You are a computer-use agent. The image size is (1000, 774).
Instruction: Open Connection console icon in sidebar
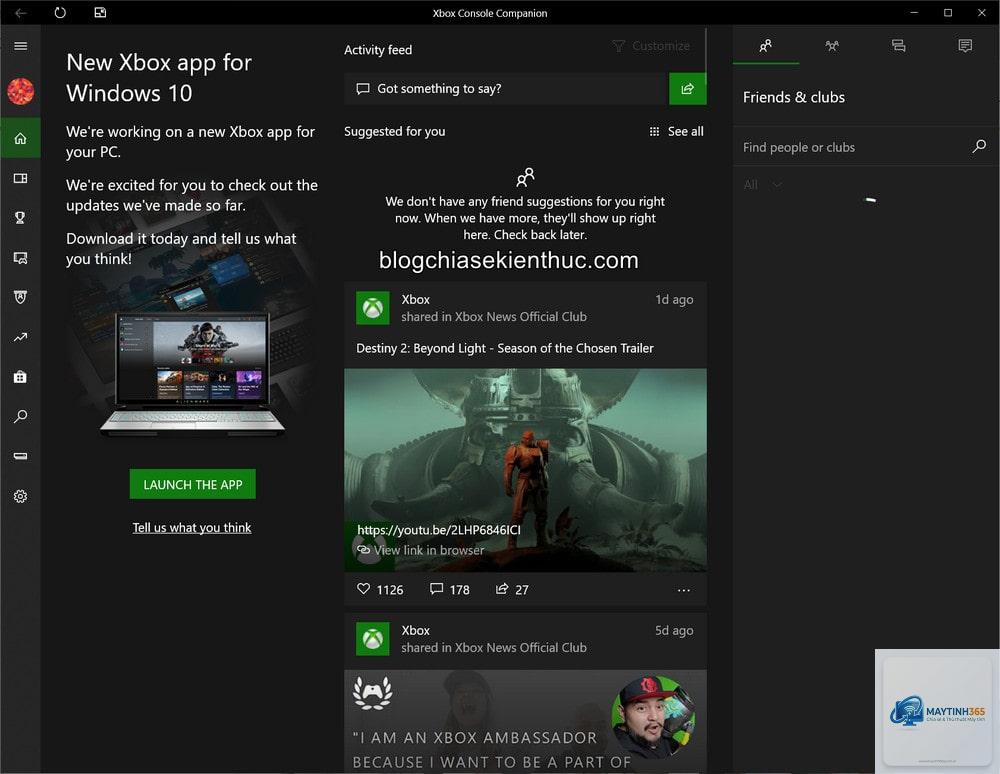point(20,456)
